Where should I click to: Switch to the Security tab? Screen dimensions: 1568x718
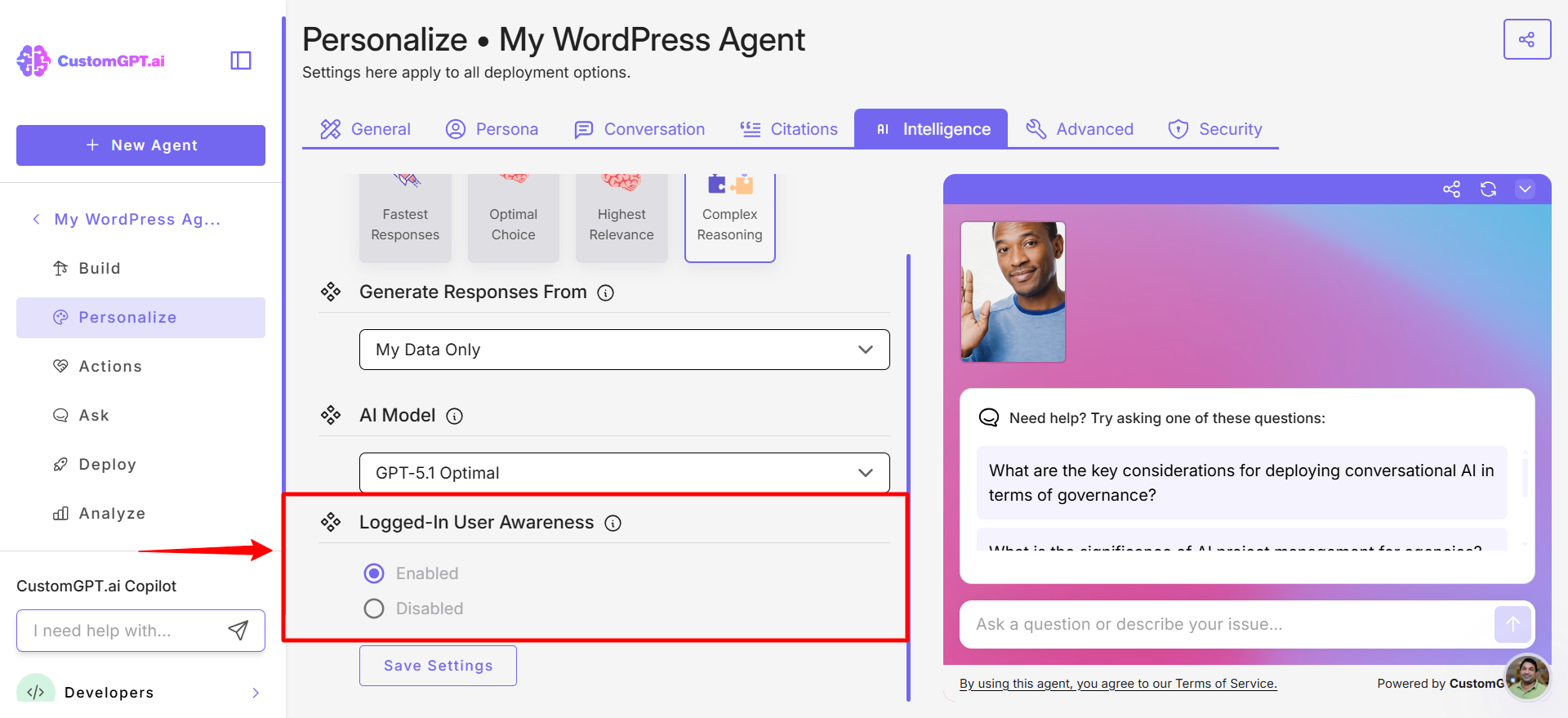point(1215,129)
